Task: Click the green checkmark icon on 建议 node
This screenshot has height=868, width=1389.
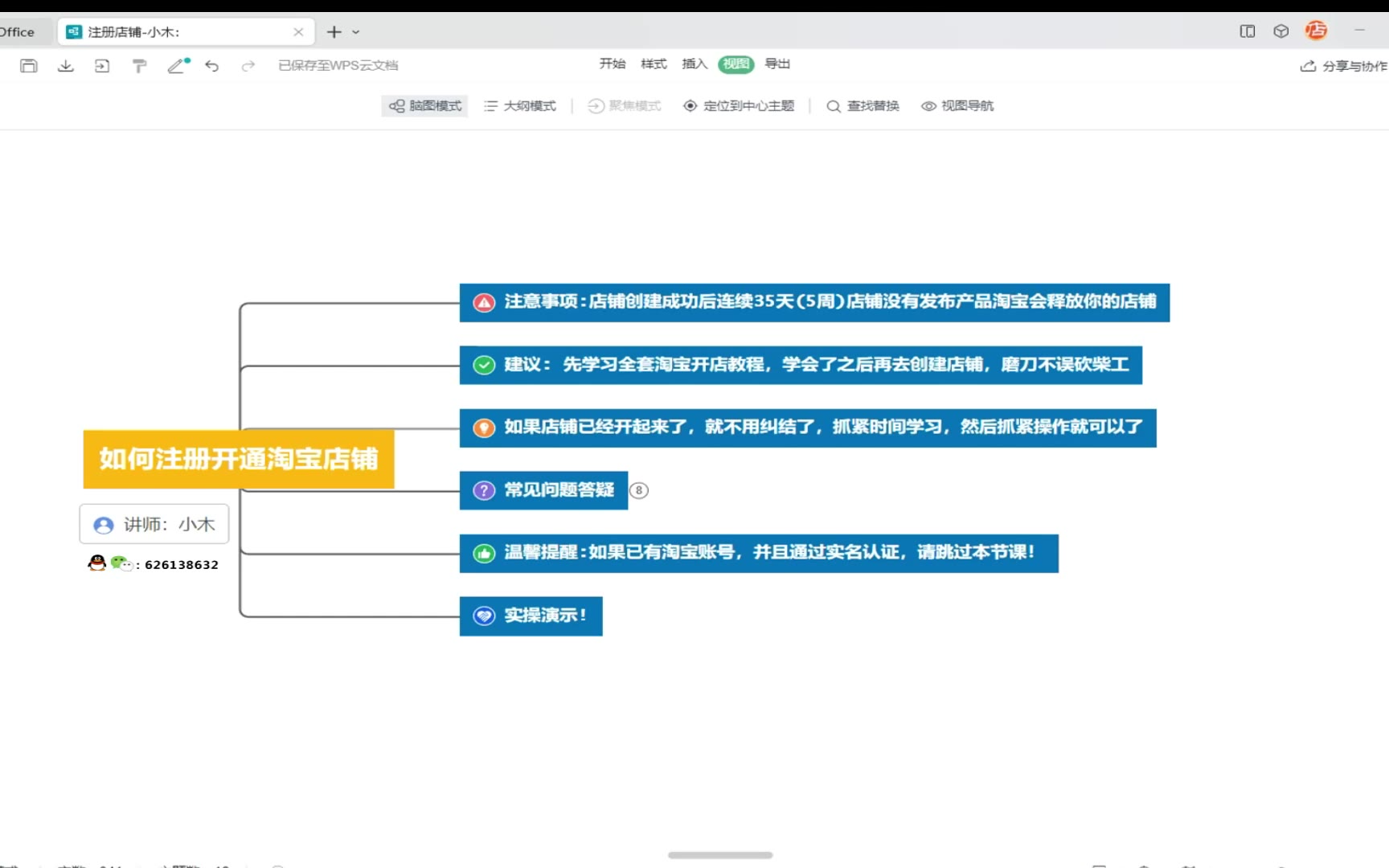Action: [484, 366]
